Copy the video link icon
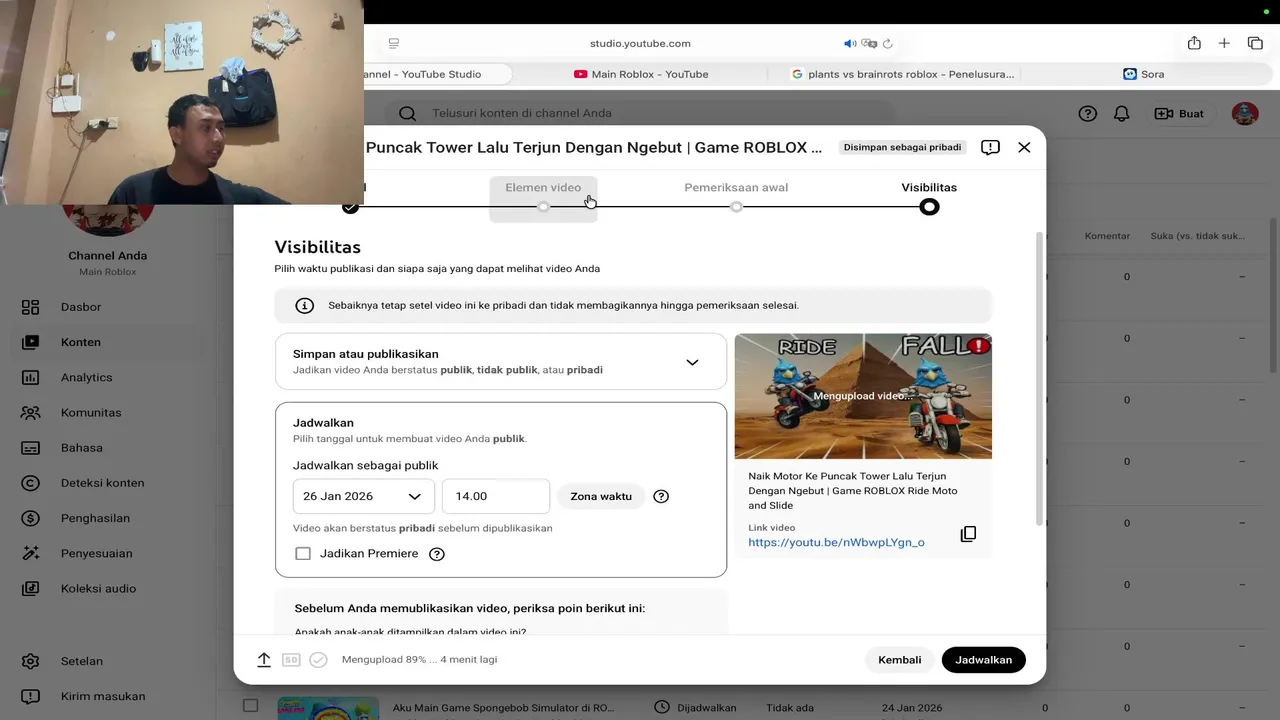 (x=968, y=534)
